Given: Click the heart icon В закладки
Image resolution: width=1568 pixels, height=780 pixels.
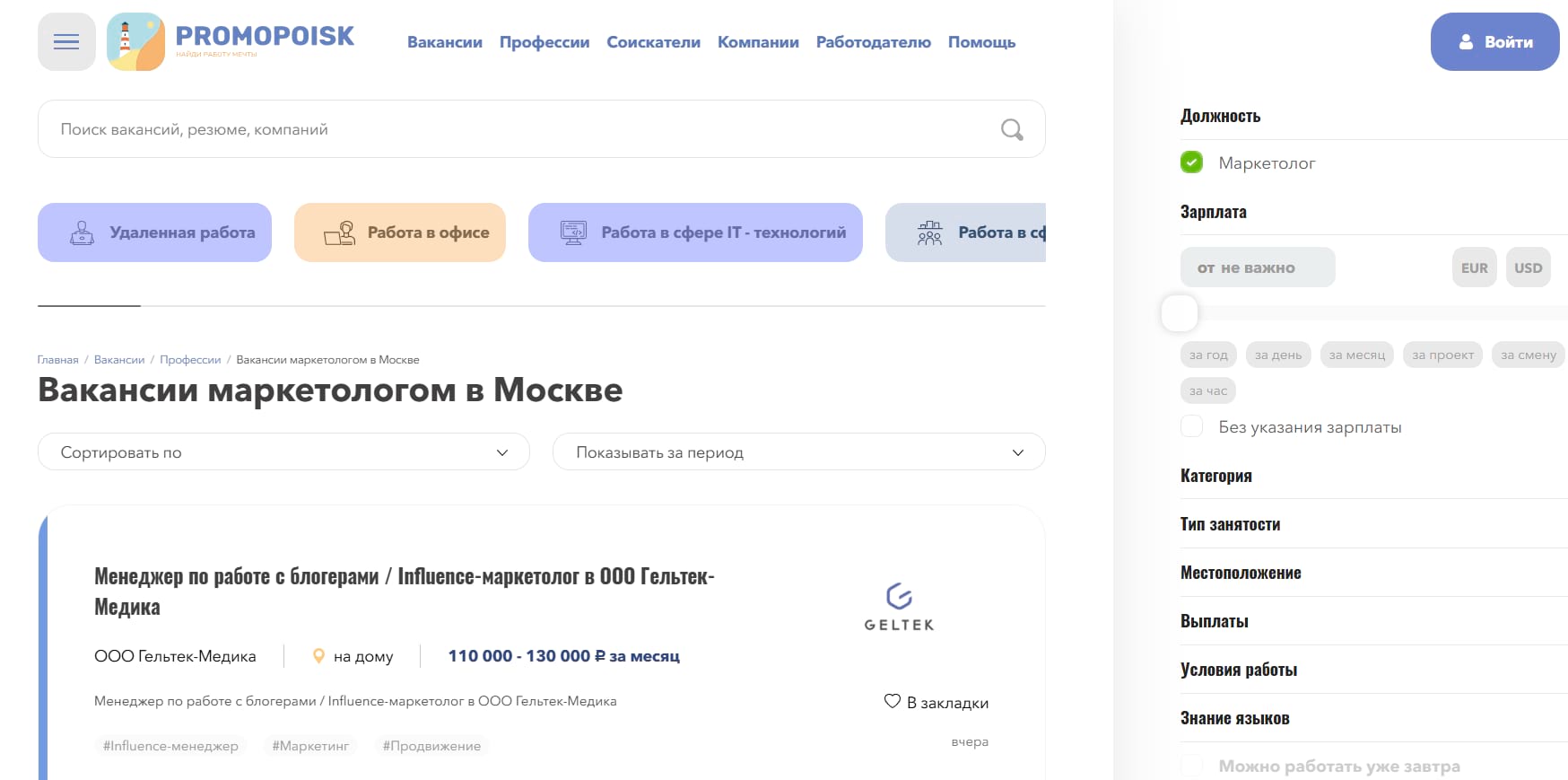Looking at the screenshot, I should [892, 702].
